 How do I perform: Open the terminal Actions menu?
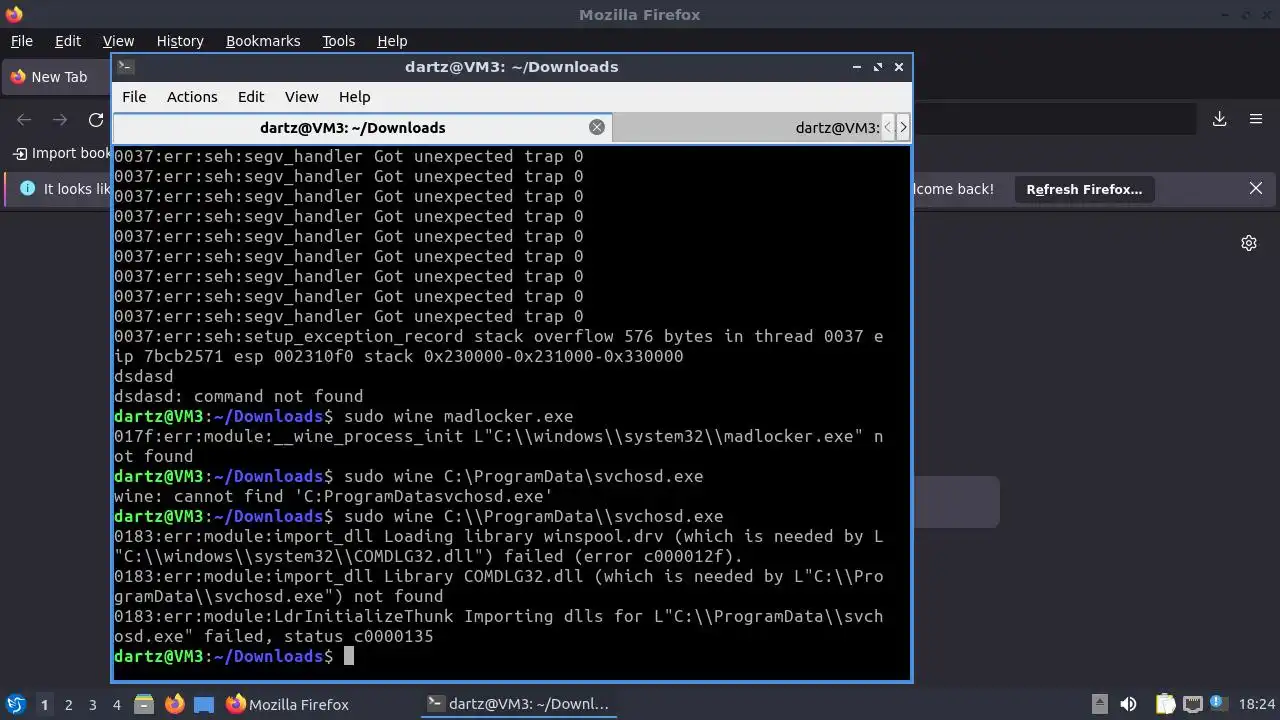[192, 97]
